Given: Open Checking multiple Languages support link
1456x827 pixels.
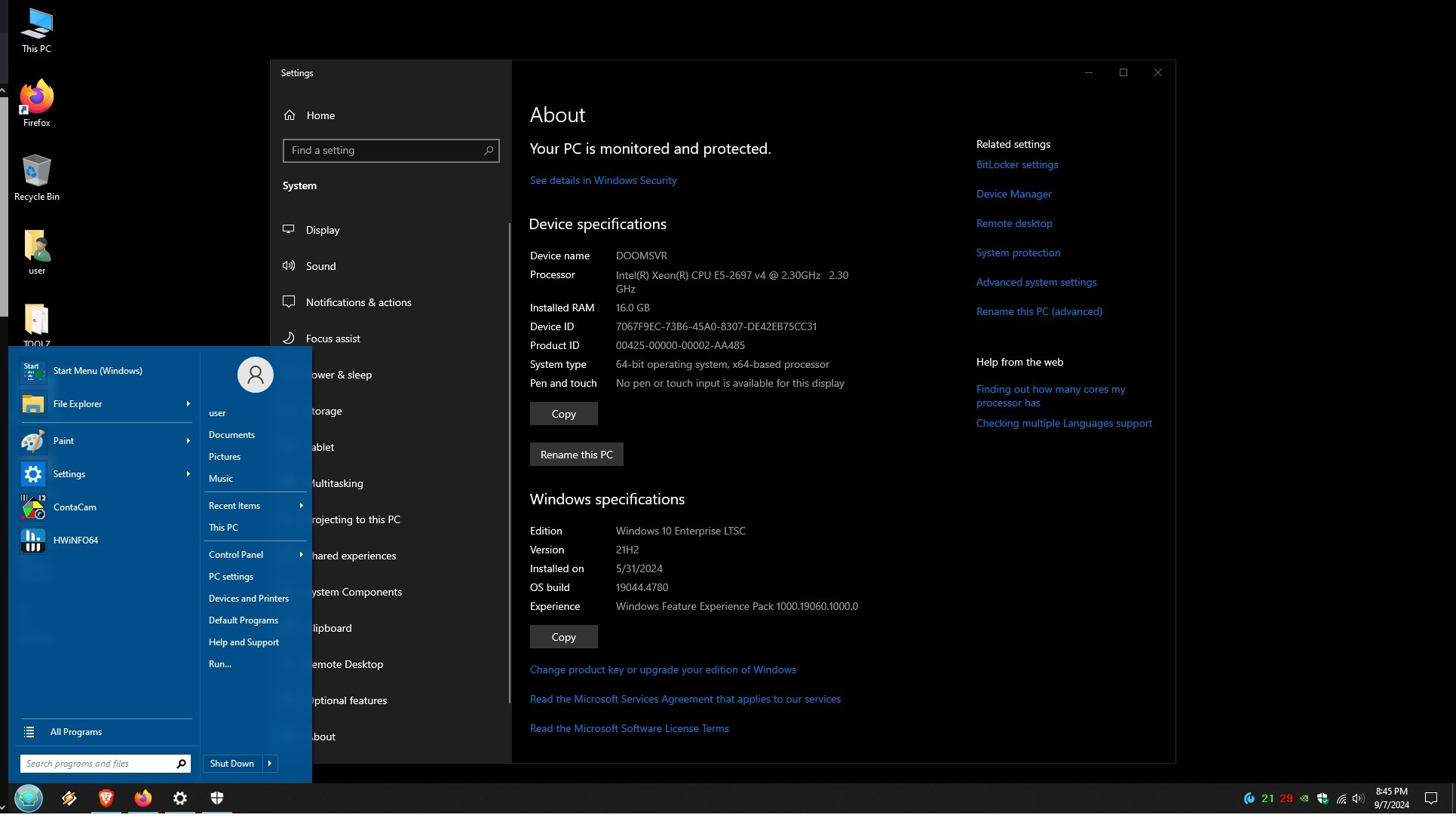Looking at the screenshot, I should 1064,423.
